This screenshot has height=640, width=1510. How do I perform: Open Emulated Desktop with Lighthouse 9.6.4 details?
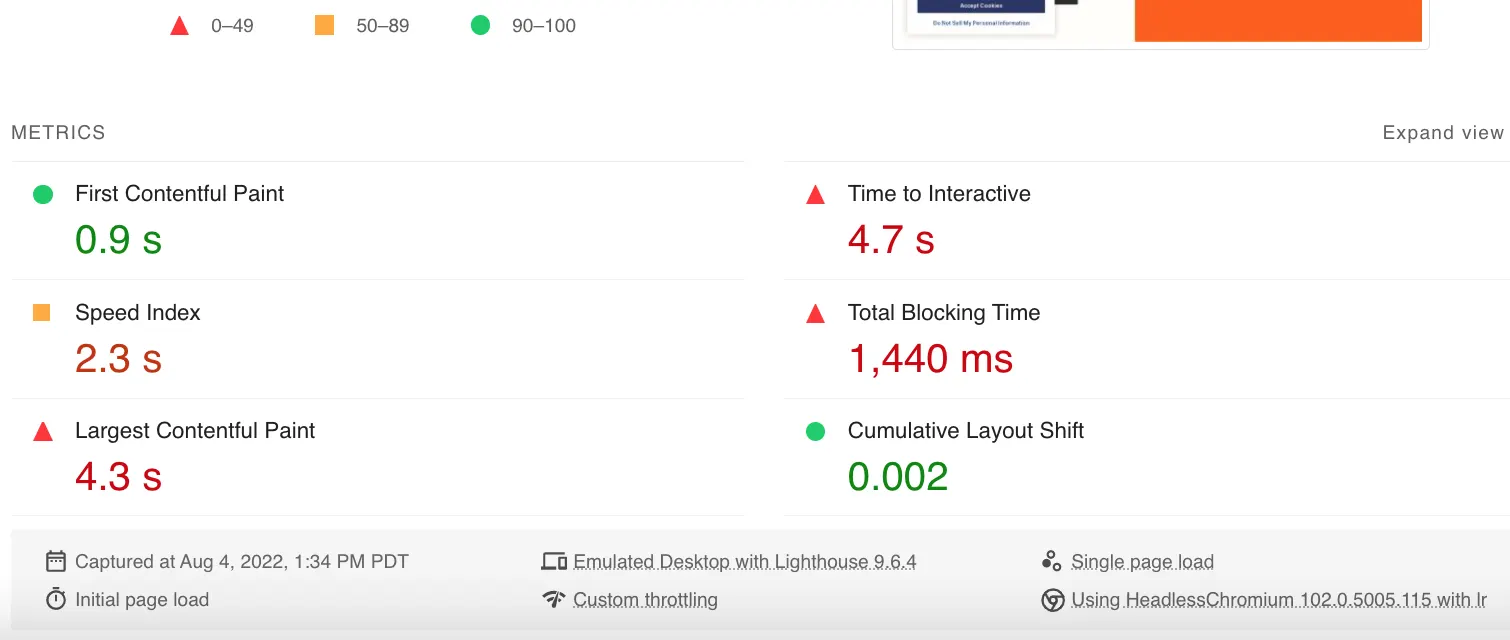coord(745,562)
